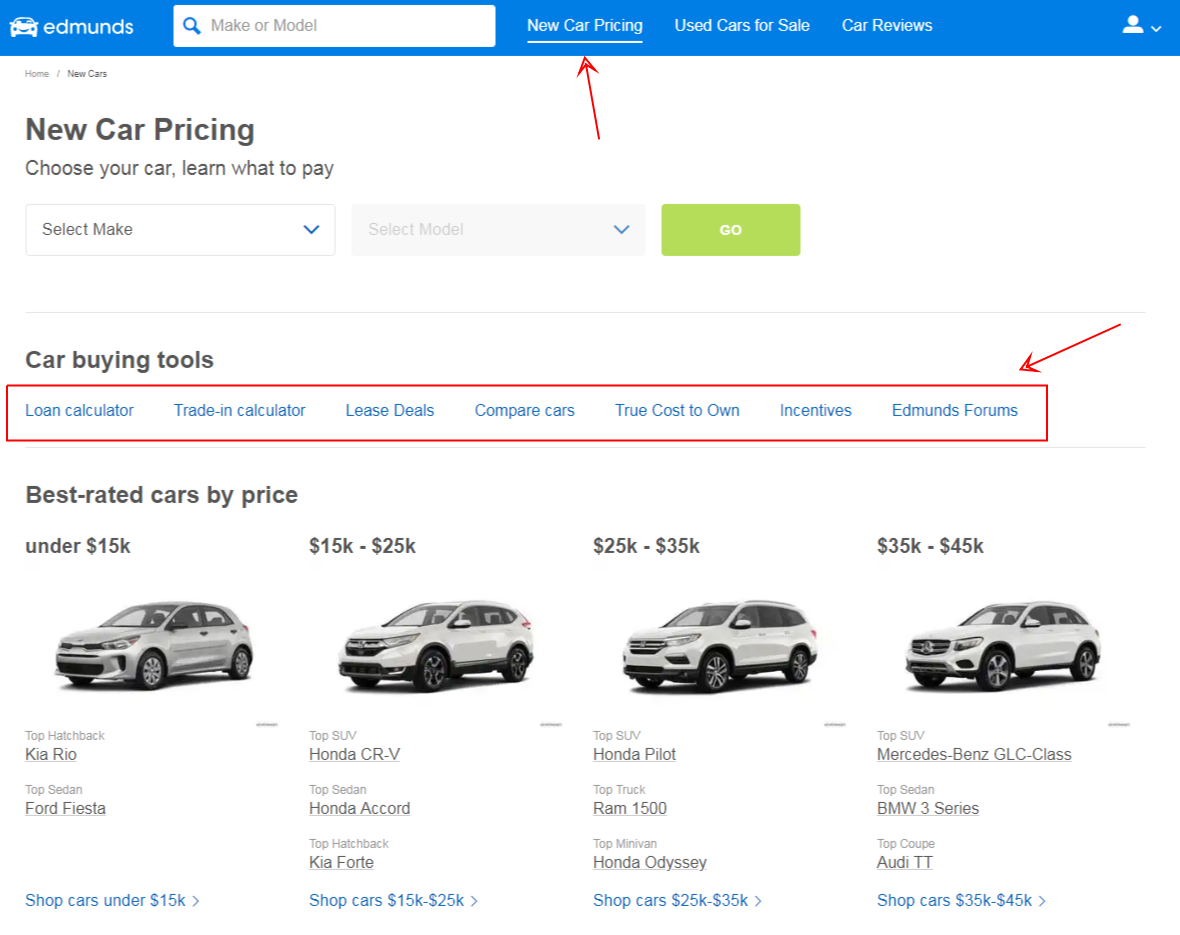Open the Honda Odyssey link
The image size is (1180, 935).
(650, 863)
